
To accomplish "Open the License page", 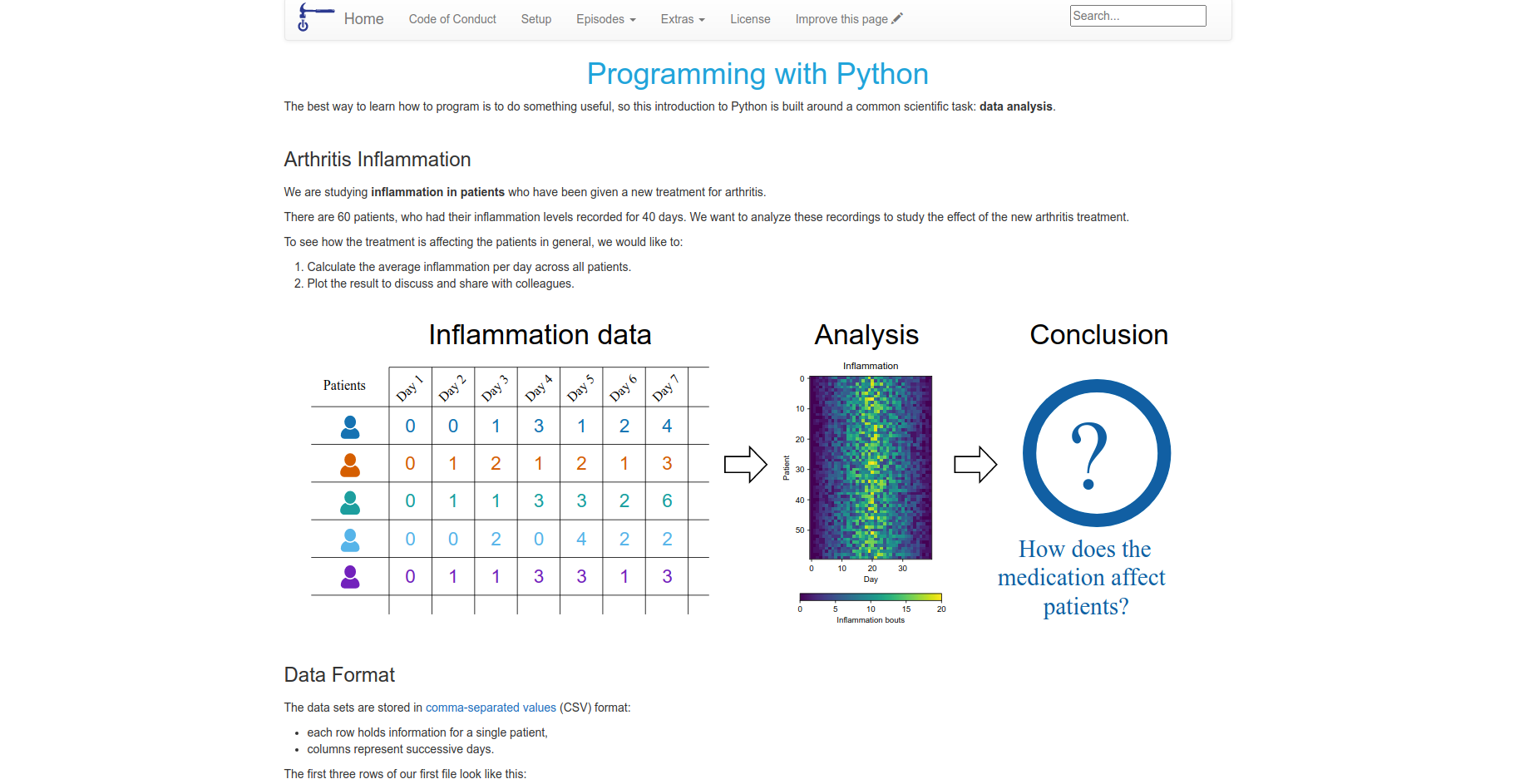I will pyautogui.click(x=750, y=19).
